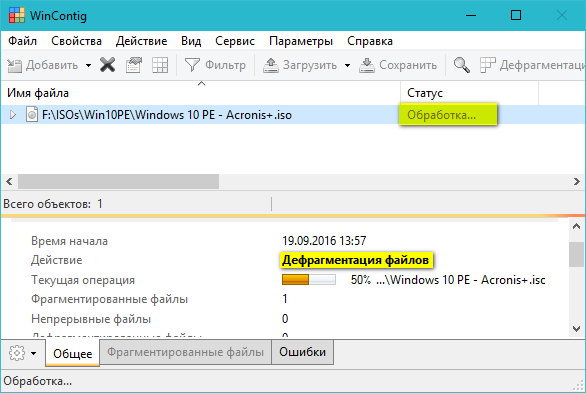Open file properties icon in toolbar
Image resolution: width=586 pixels, height=393 pixels.
[x=134, y=65]
